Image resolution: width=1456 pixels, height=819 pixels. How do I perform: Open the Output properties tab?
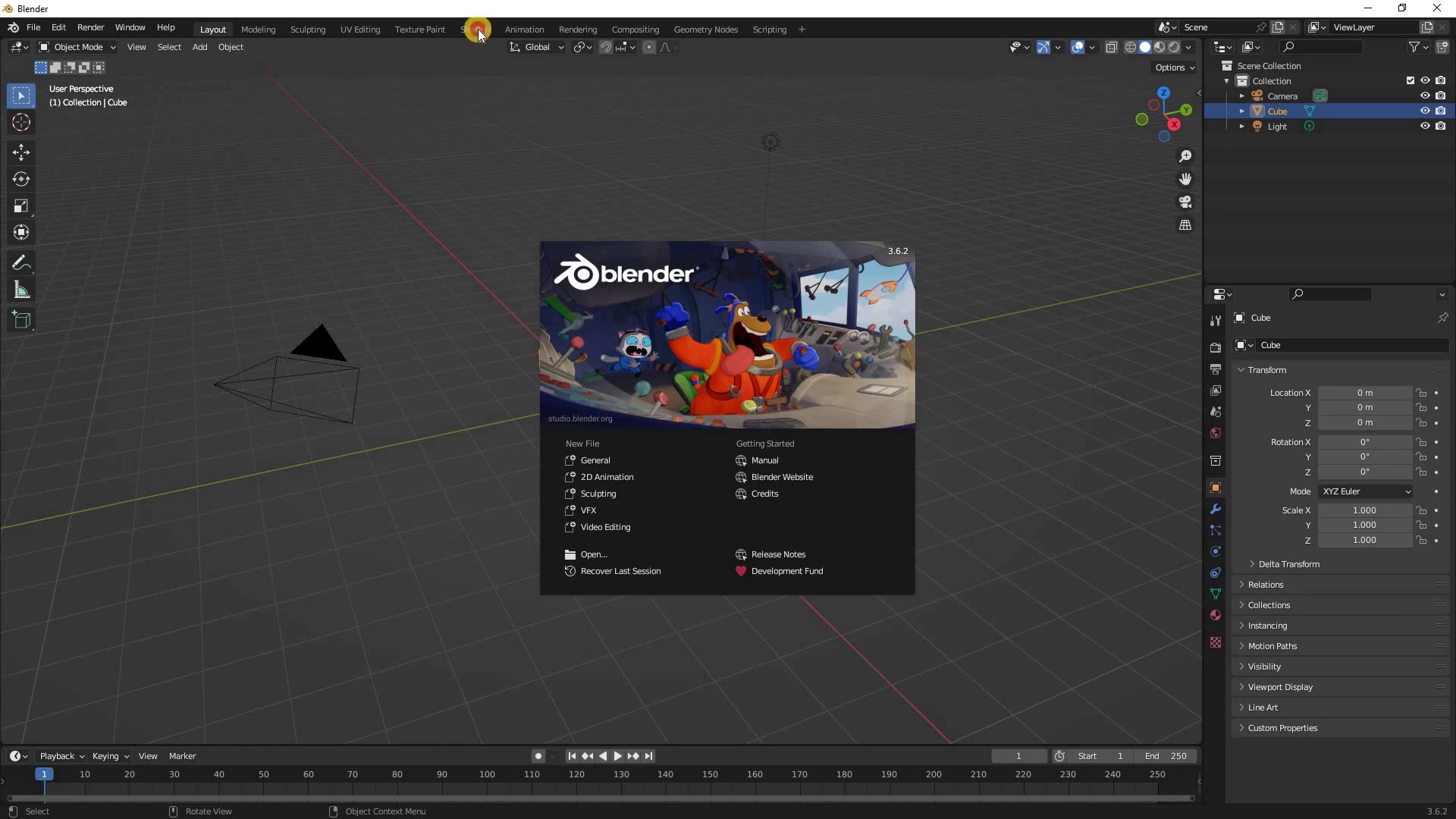point(1216,369)
